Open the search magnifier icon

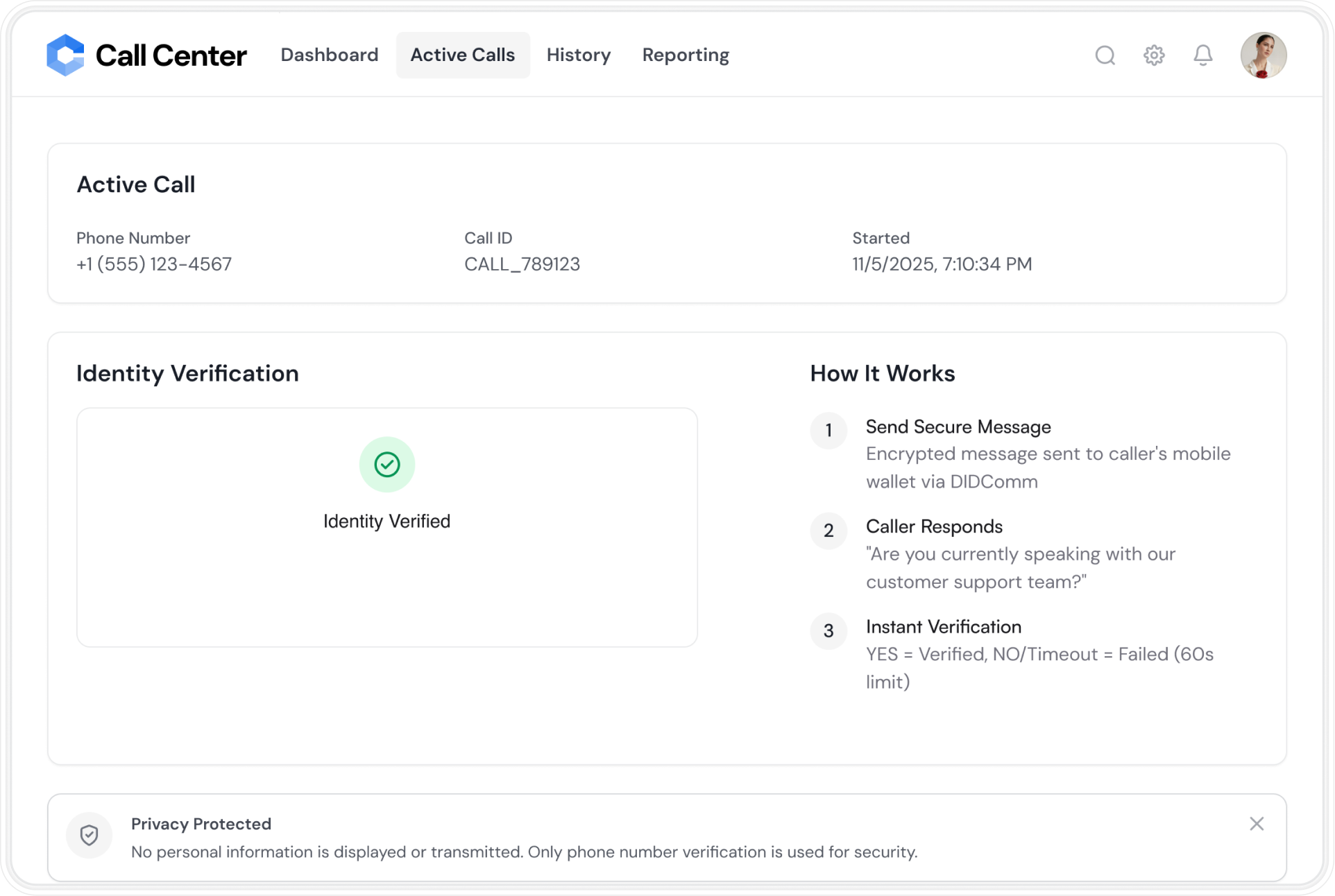pos(1105,55)
